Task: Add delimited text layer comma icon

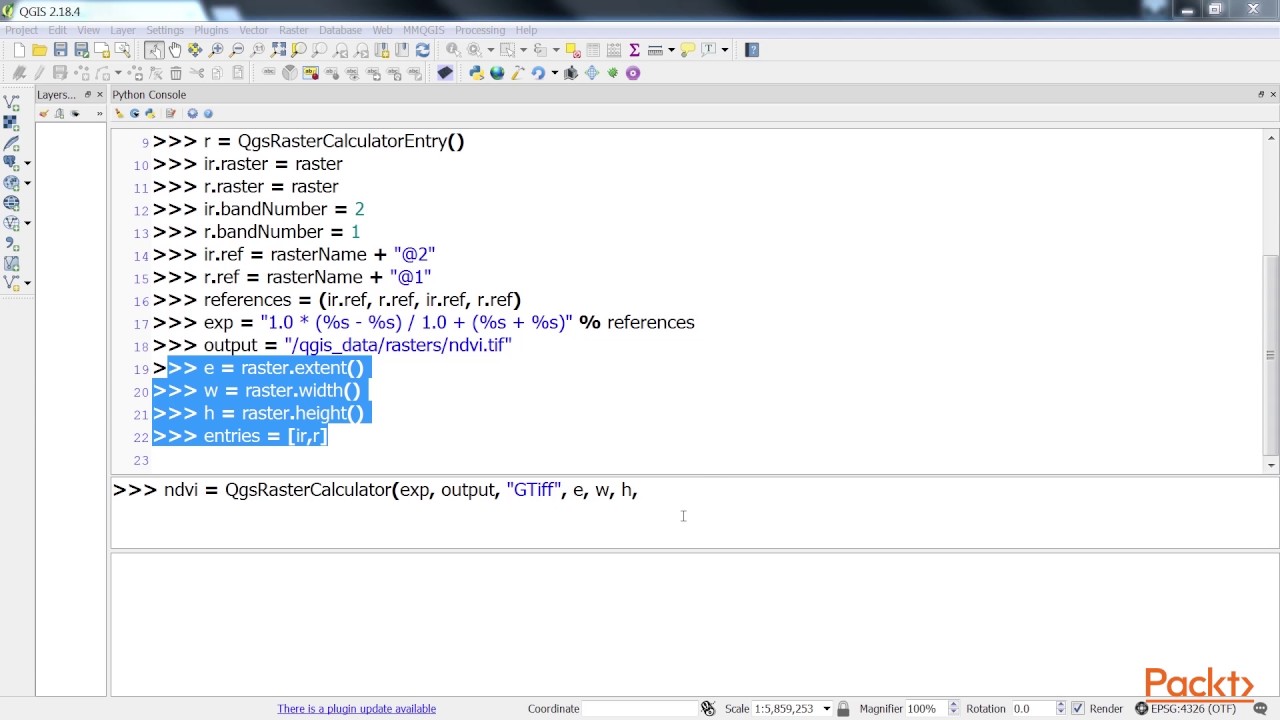Action: click(x=12, y=243)
